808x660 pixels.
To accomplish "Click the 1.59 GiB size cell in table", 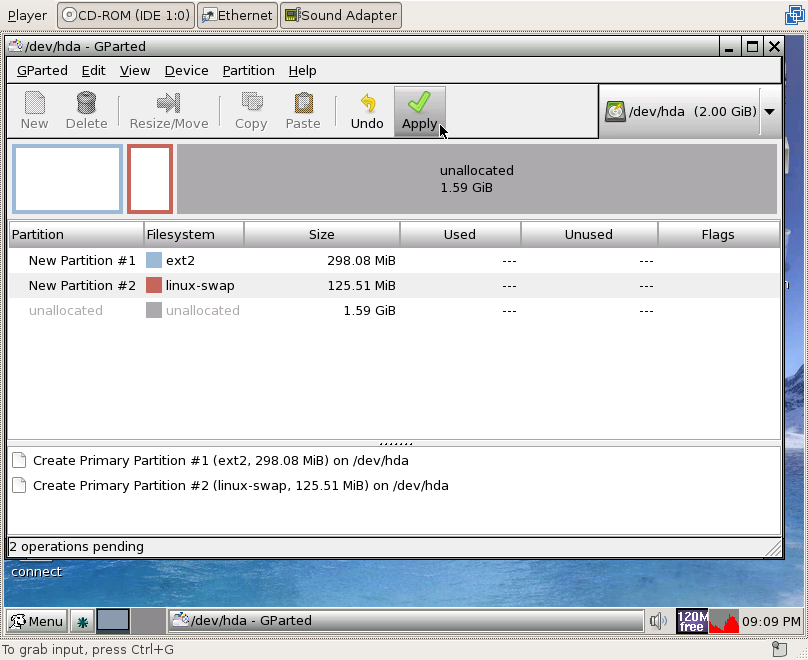I will 369,310.
